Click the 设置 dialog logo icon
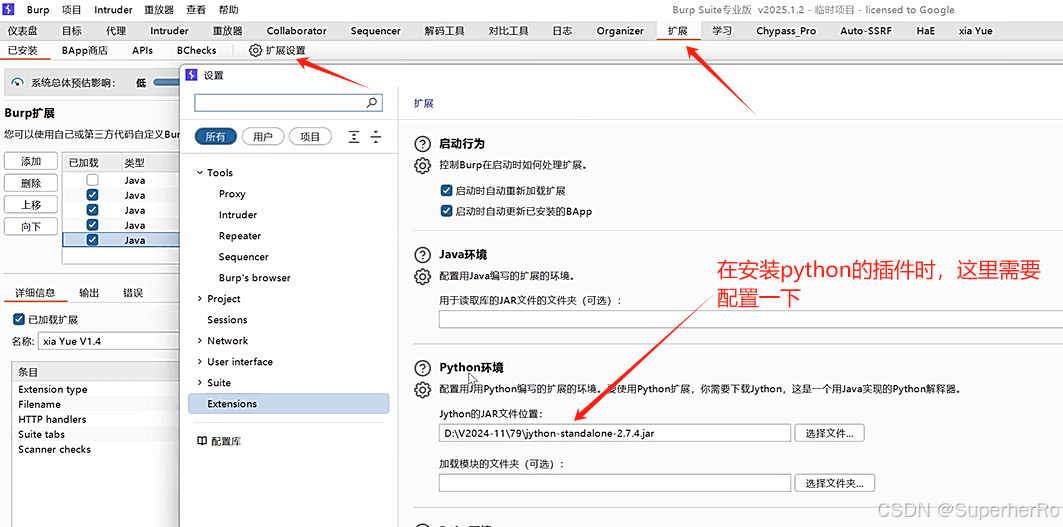The height and width of the screenshot is (527, 1063). click(191, 75)
